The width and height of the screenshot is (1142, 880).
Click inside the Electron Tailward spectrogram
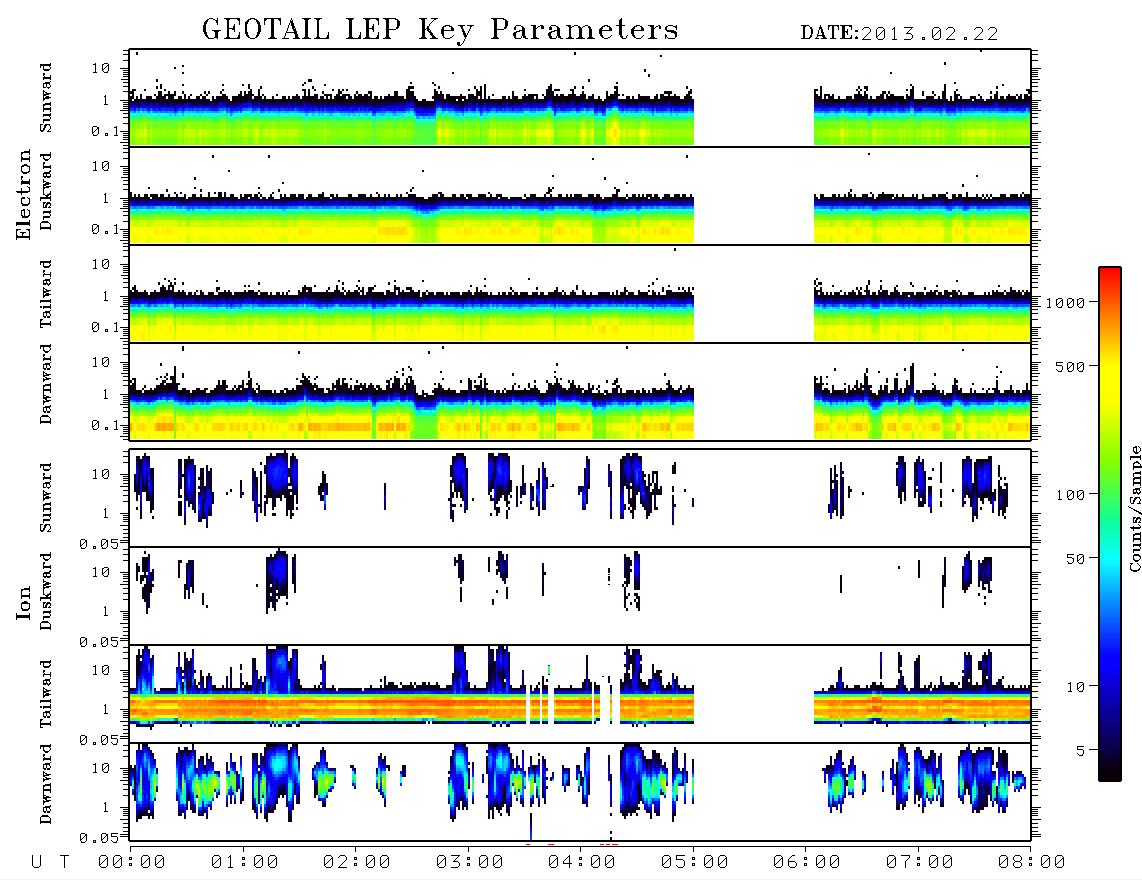(x=580, y=294)
